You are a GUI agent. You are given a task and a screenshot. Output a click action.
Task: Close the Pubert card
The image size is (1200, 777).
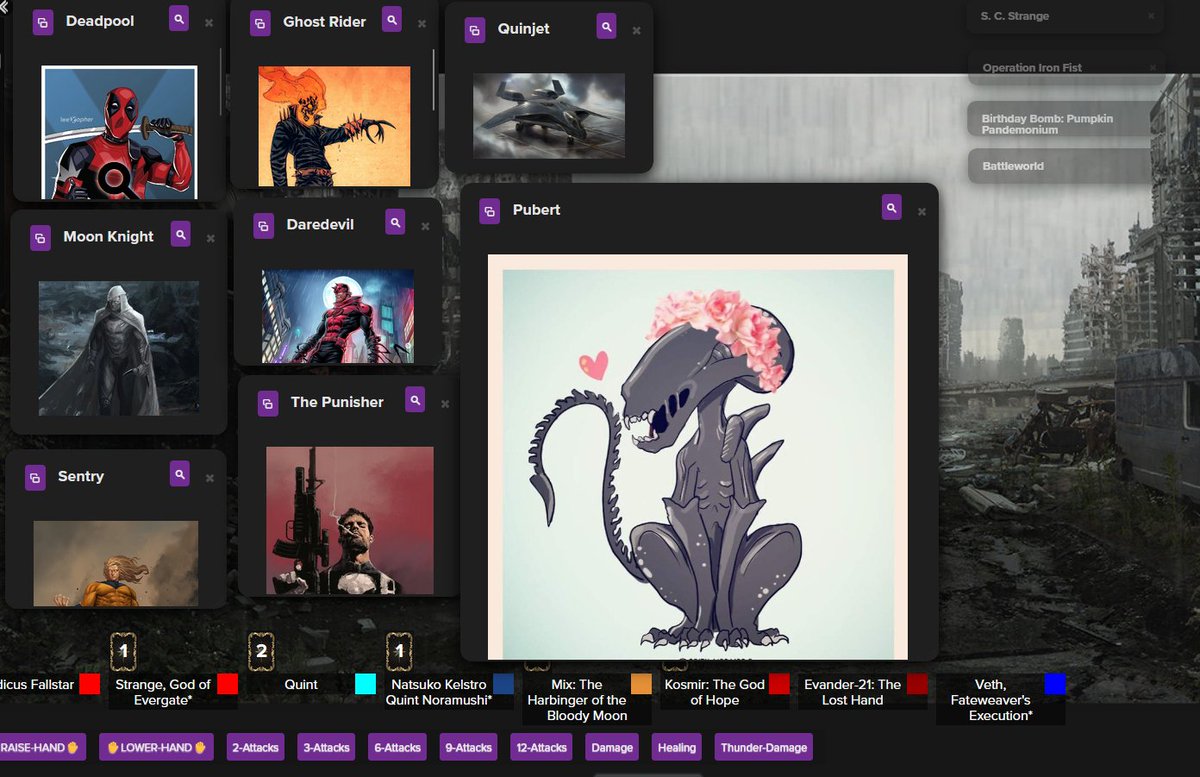pos(922,212)
